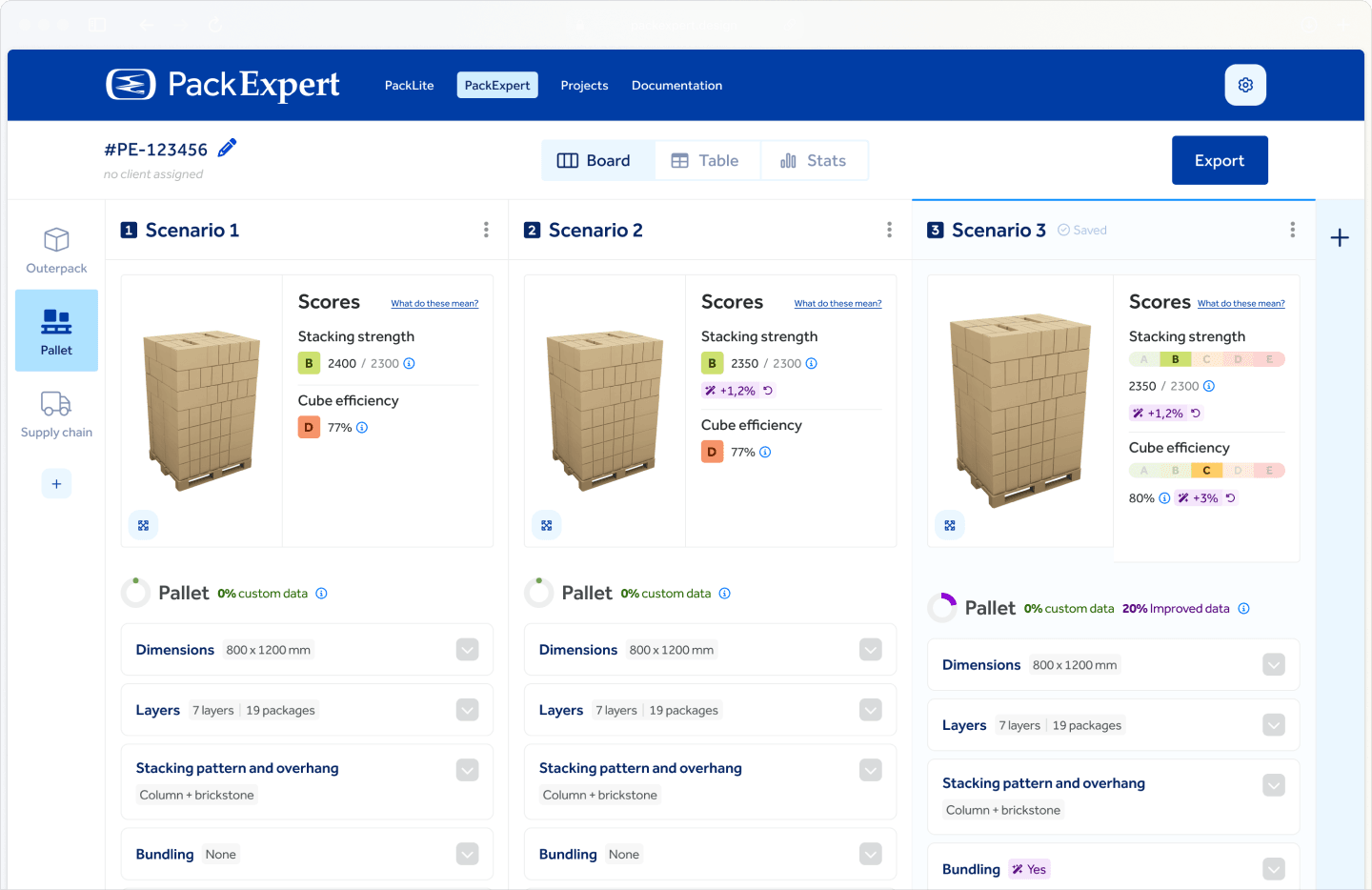Viewport: 1372px width, 890px height.
Task: Show info for Scenario 3 stacking strength 2350
Action: (1209, 386)
